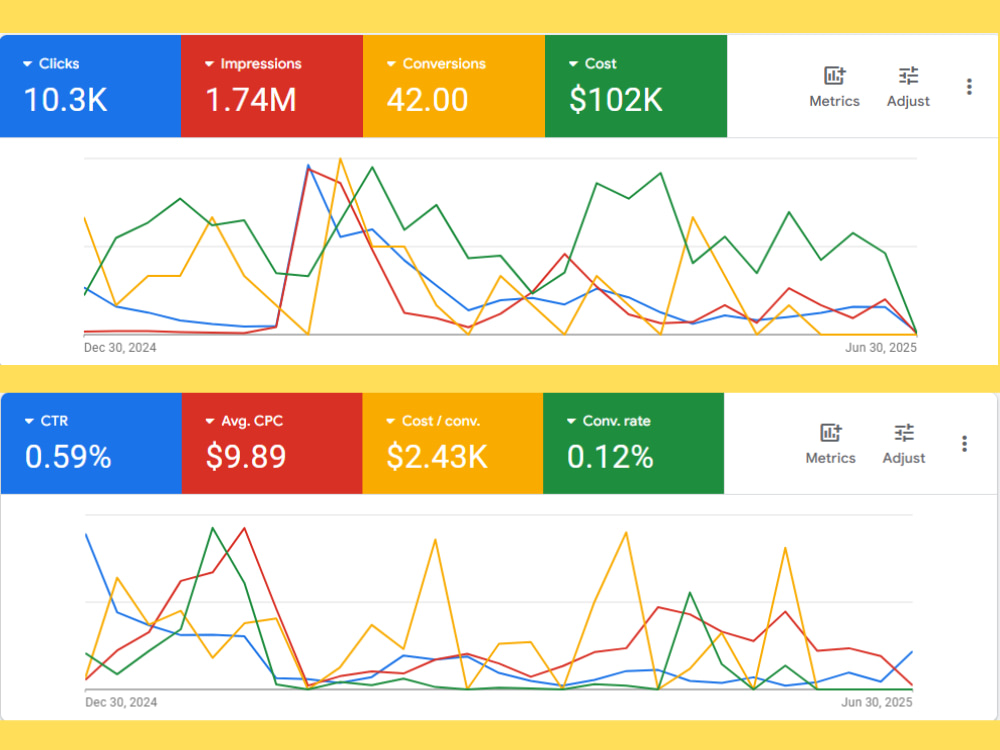
Task: Select the 0.59% CTR value
Action: [68, 457]
